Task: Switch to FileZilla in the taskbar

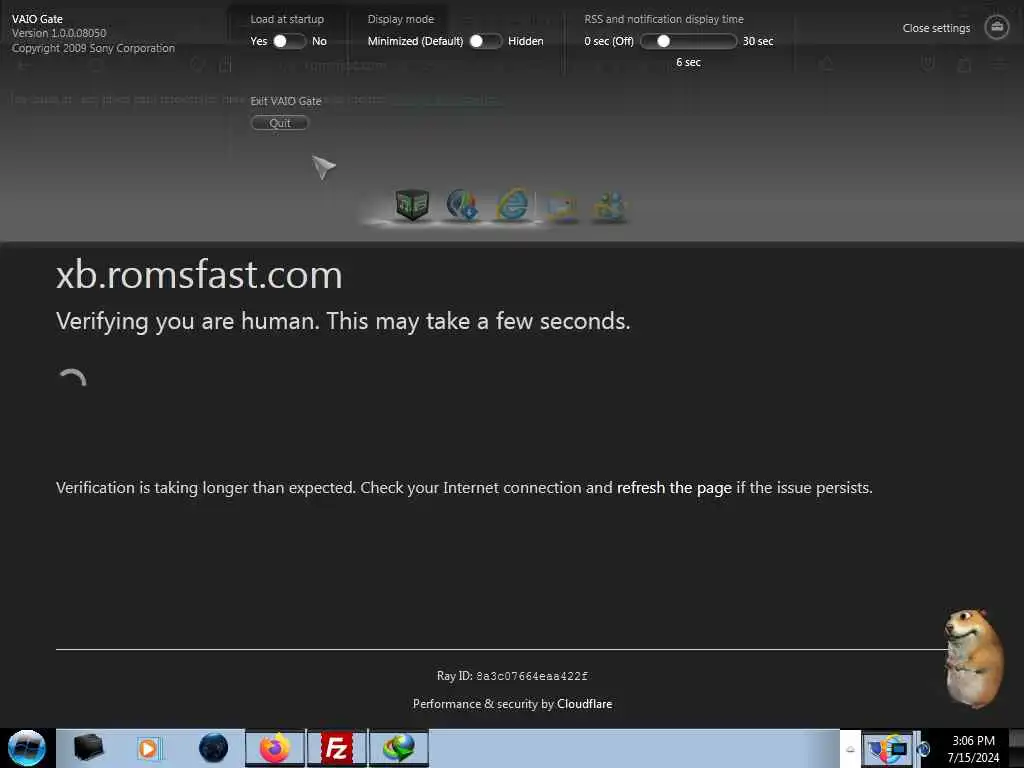Action: pyautogui.click(x=336, y=748)
